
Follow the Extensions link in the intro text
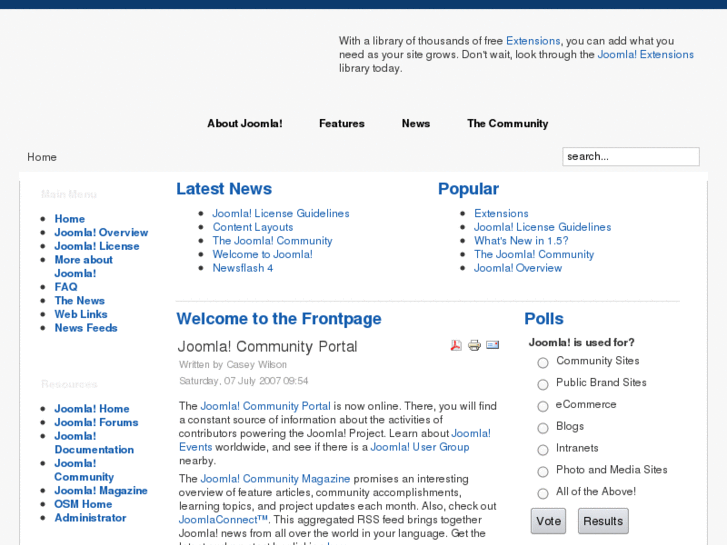[x=533, y=41]
